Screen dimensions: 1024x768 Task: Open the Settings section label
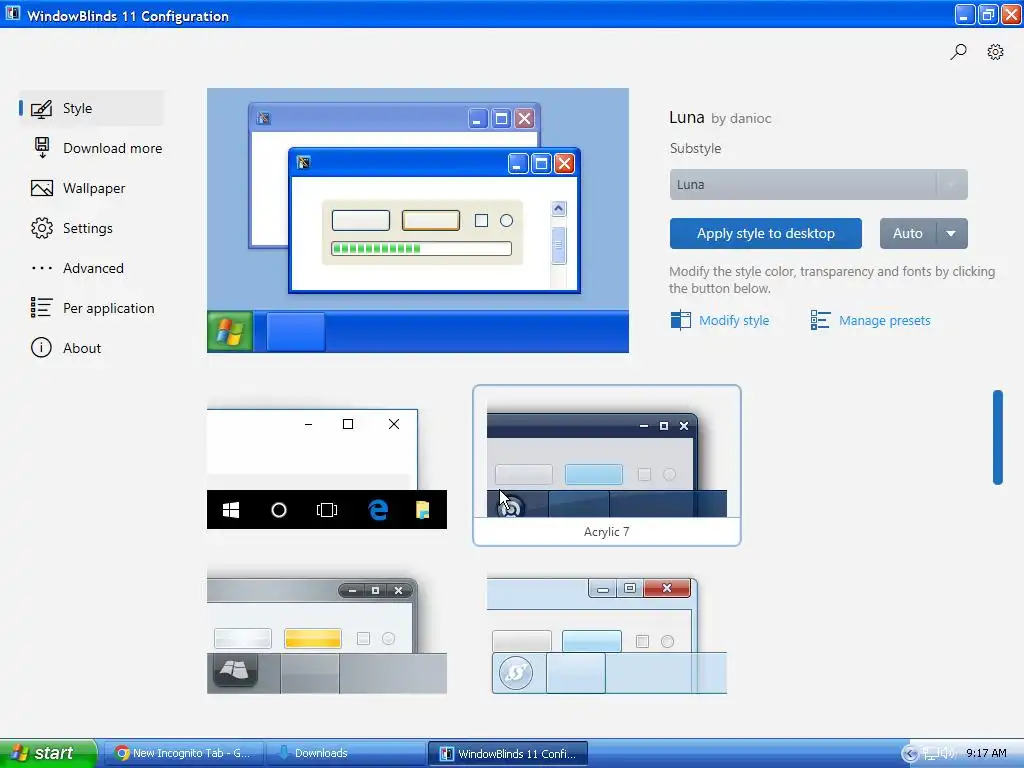point(88,228)
